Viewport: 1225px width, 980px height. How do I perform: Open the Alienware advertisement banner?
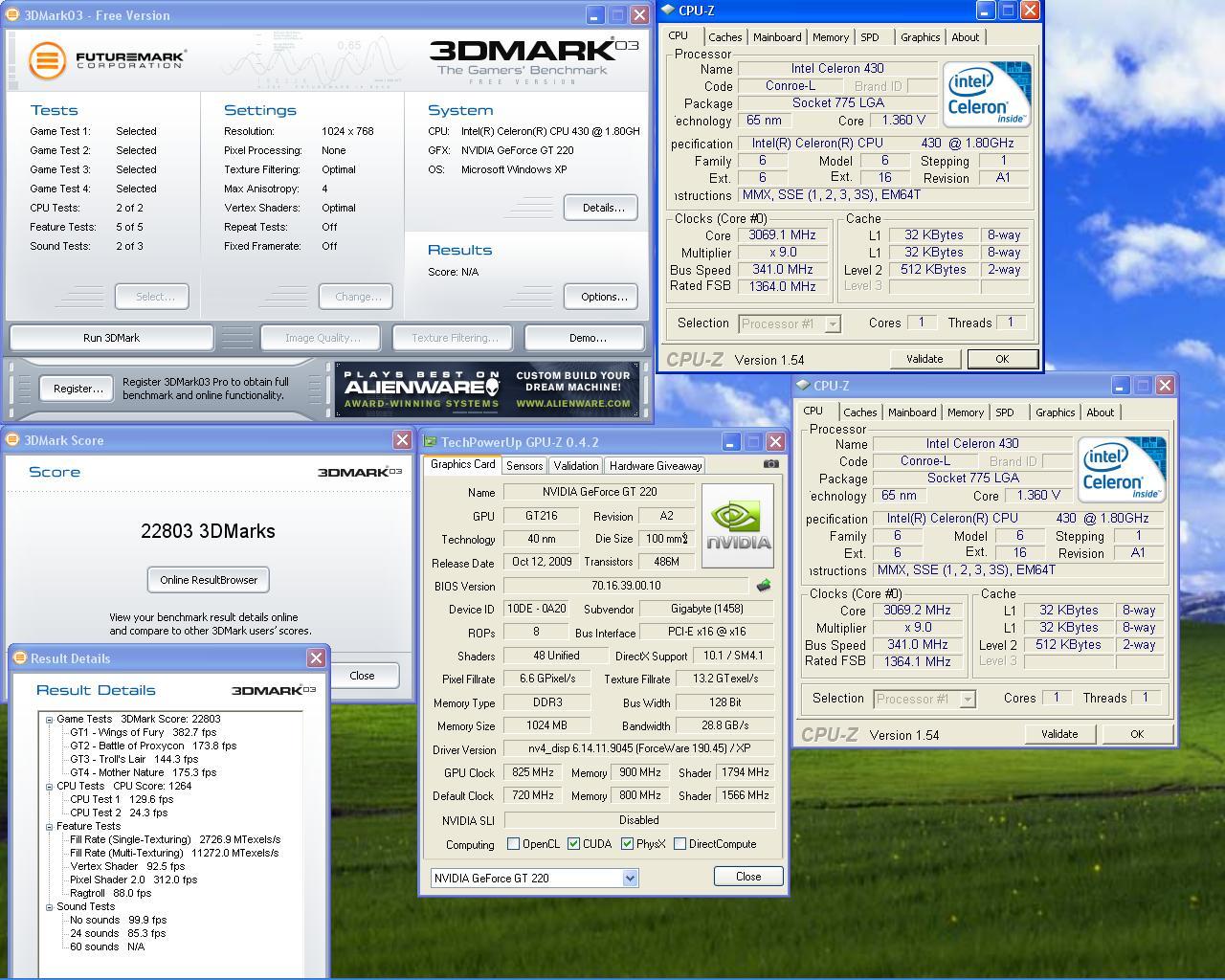[x=487, y=389]
